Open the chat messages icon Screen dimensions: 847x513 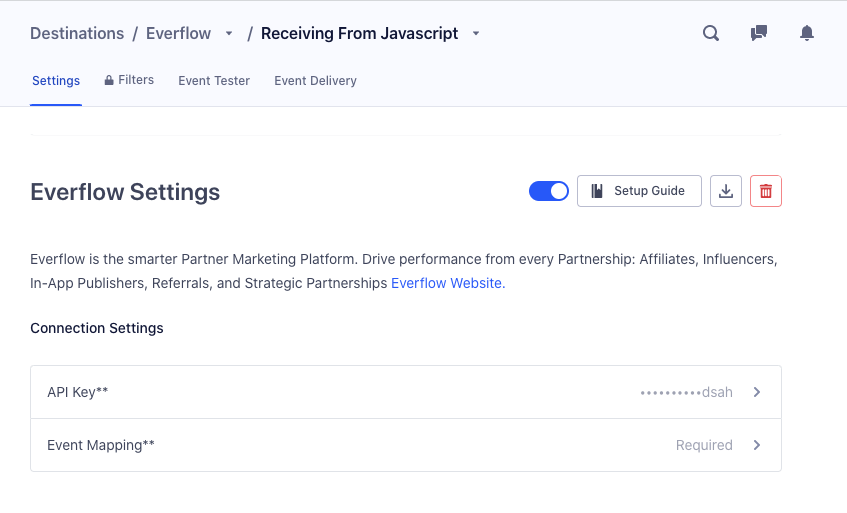[x=759, y=33]
